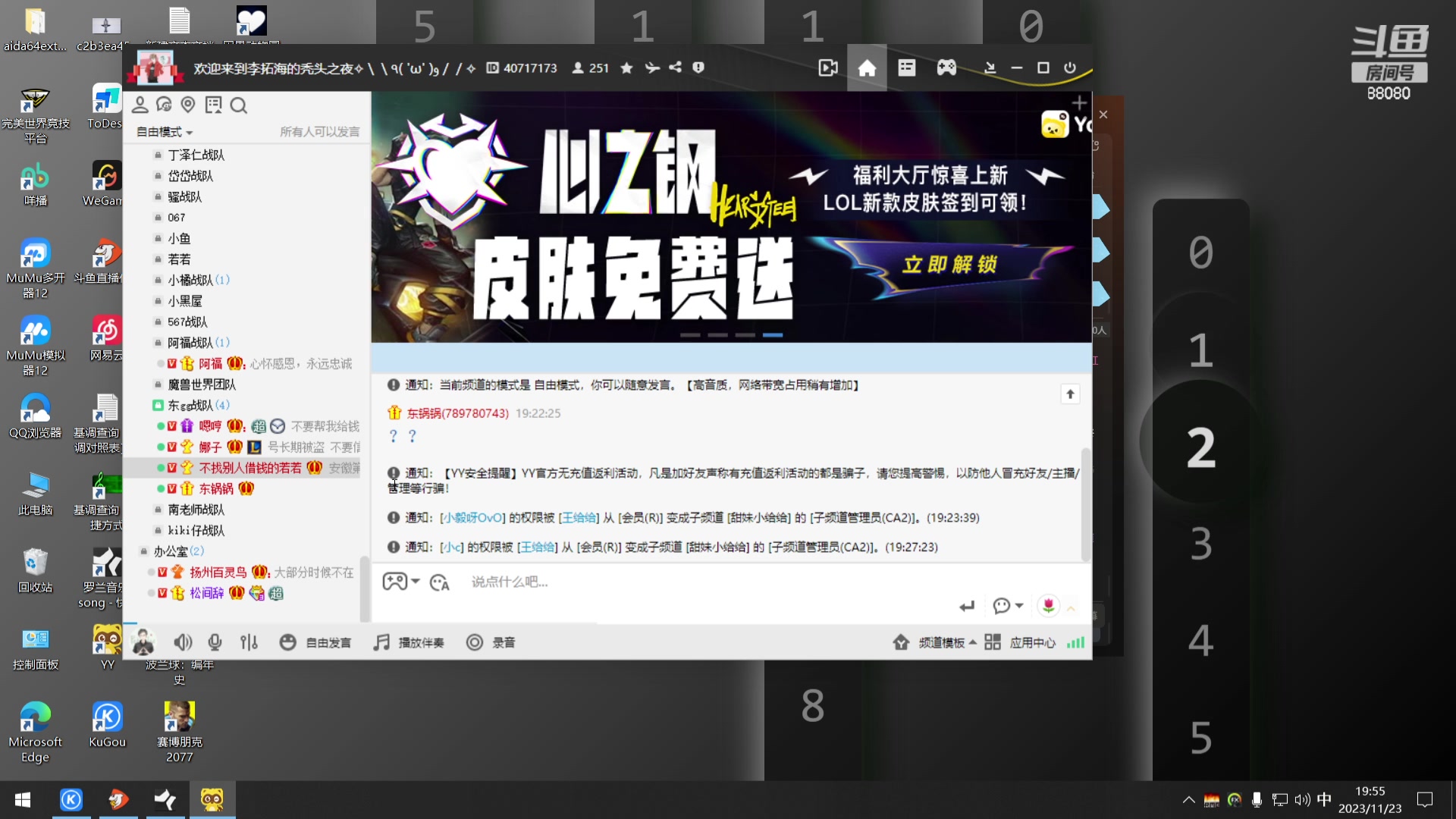Screen dimensions: 1456x819
Task: Switch to the game tab in top navigation
Action: pos(946,67)
